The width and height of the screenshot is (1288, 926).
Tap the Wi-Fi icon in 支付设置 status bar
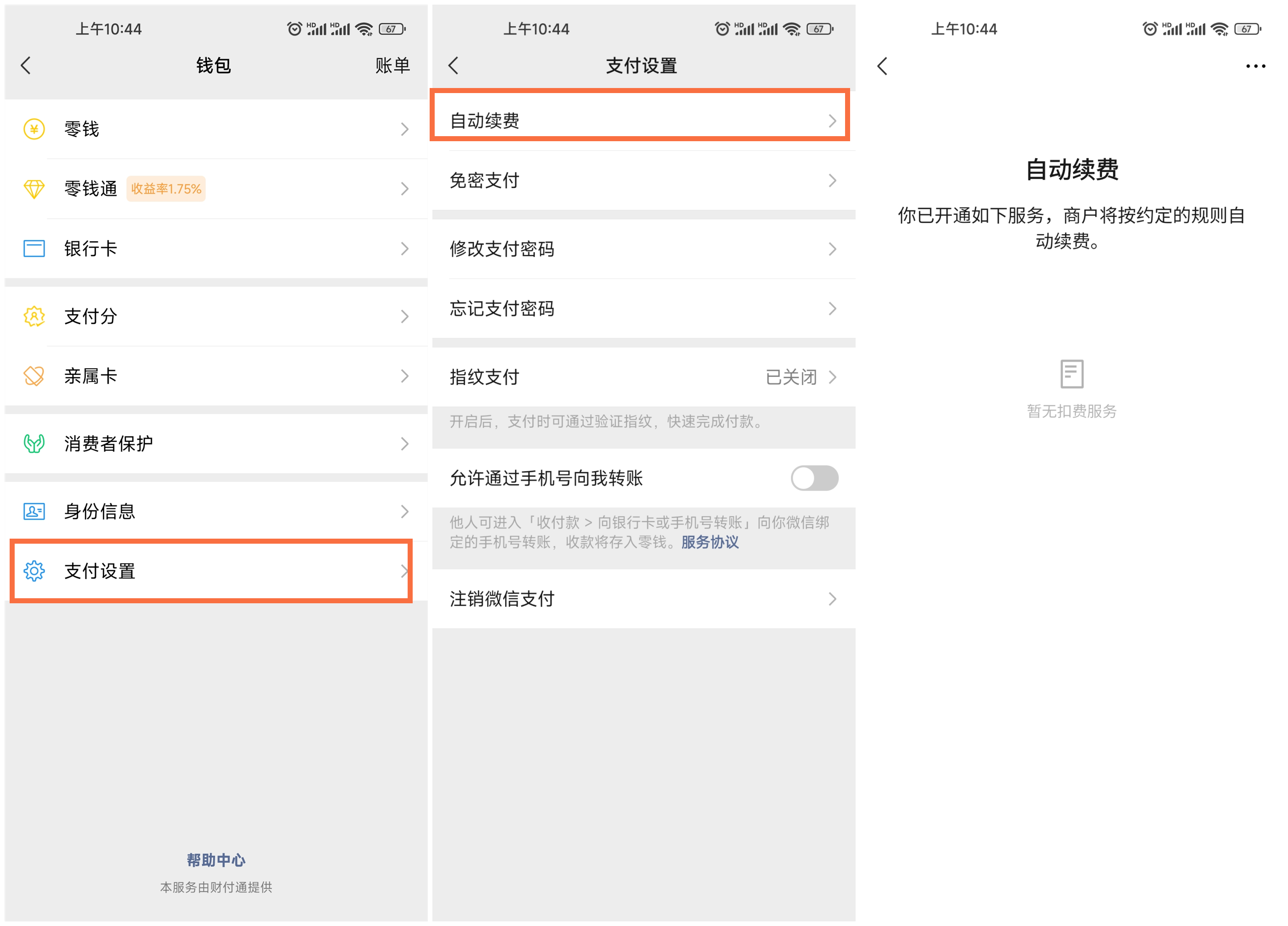click(x=791, y=28)
